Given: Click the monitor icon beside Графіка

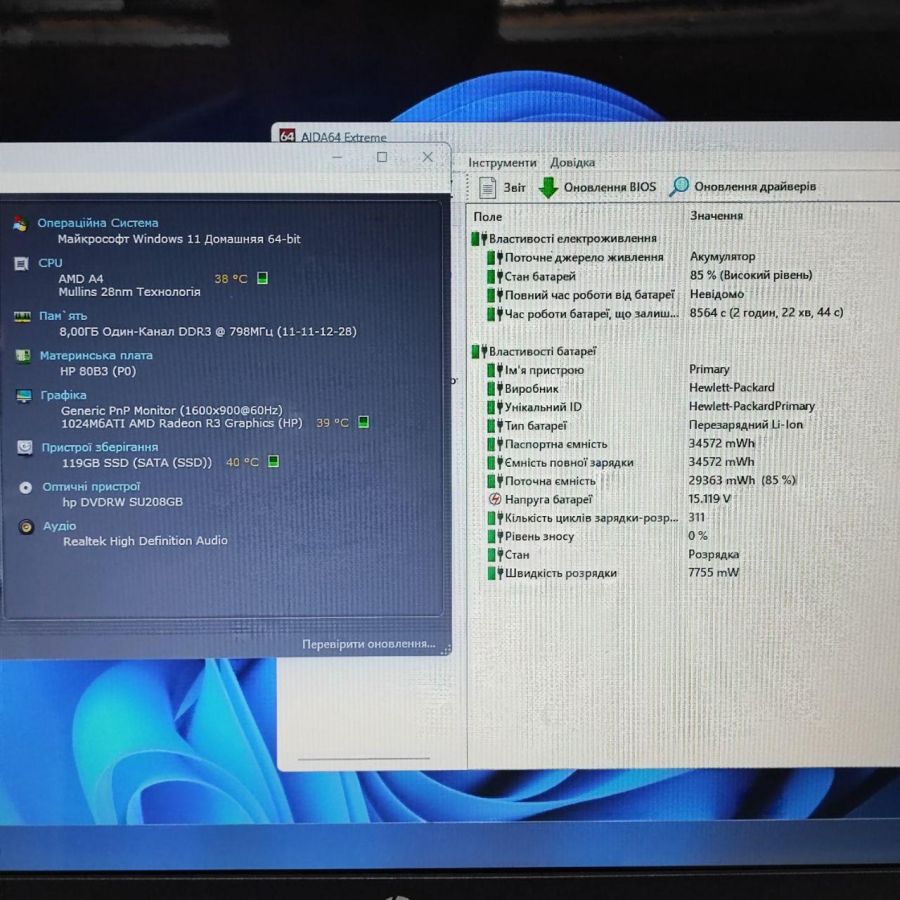Looking at the screenshot, I should pyautogui.click(x=24, y=396).
